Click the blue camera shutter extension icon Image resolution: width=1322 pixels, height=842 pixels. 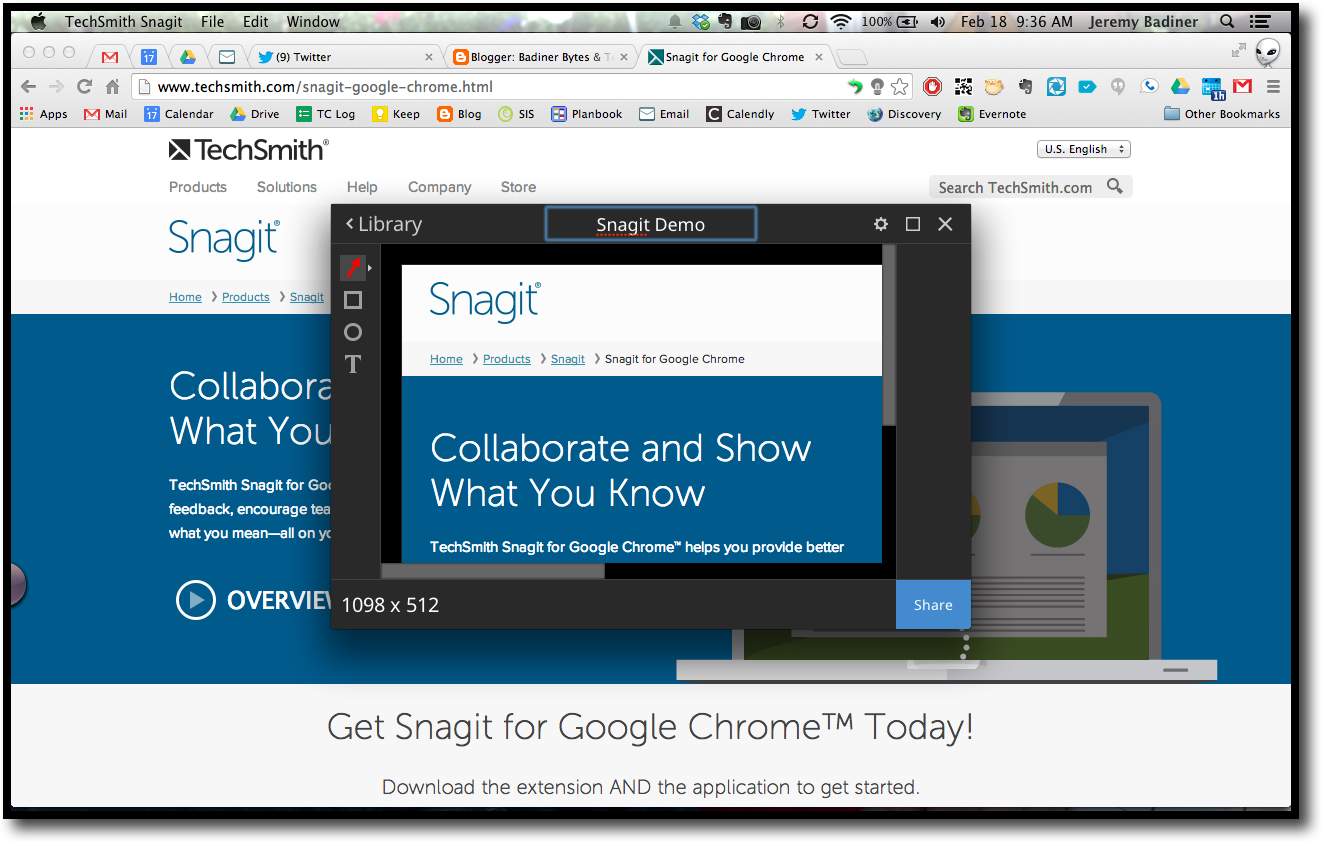[x=1056, y=87]
